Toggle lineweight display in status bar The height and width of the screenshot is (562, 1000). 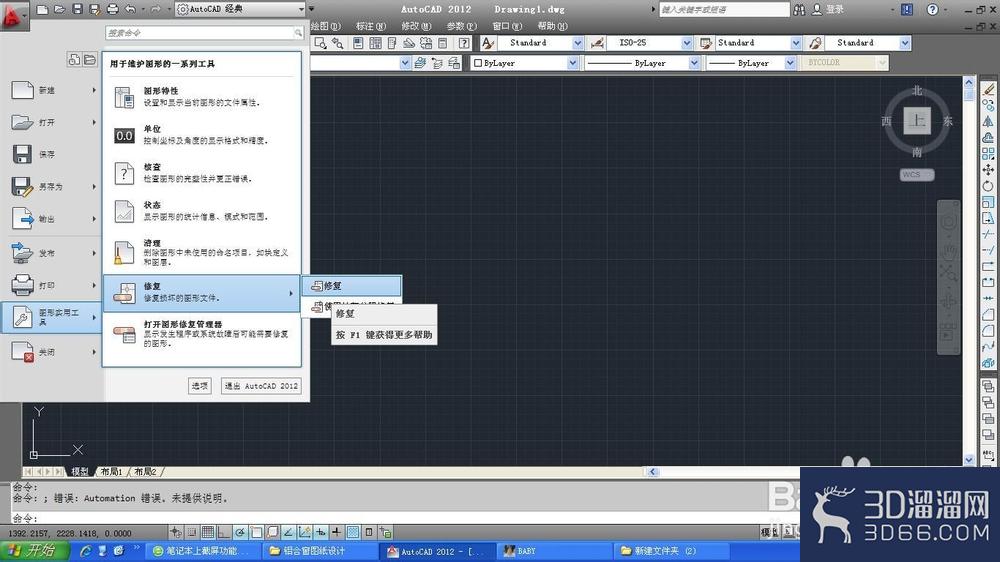336,532
